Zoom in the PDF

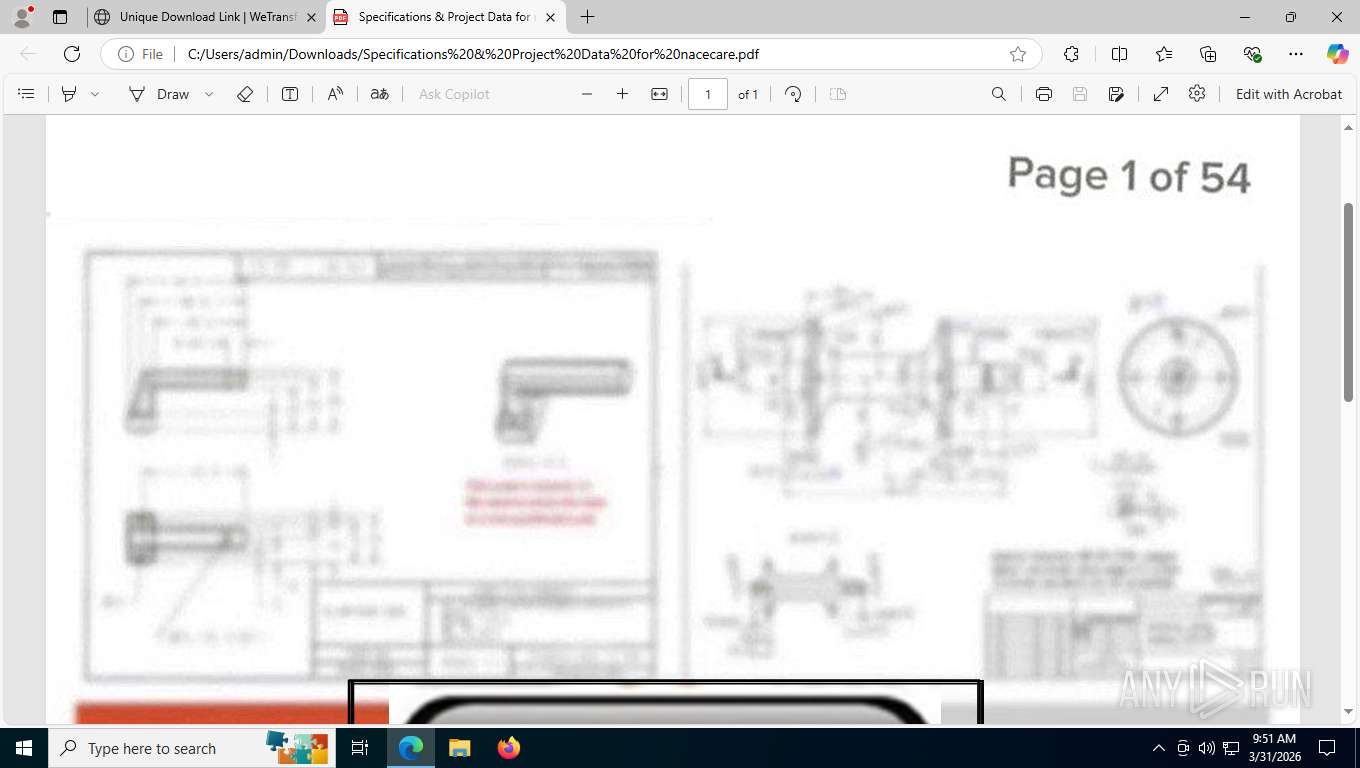622,94
